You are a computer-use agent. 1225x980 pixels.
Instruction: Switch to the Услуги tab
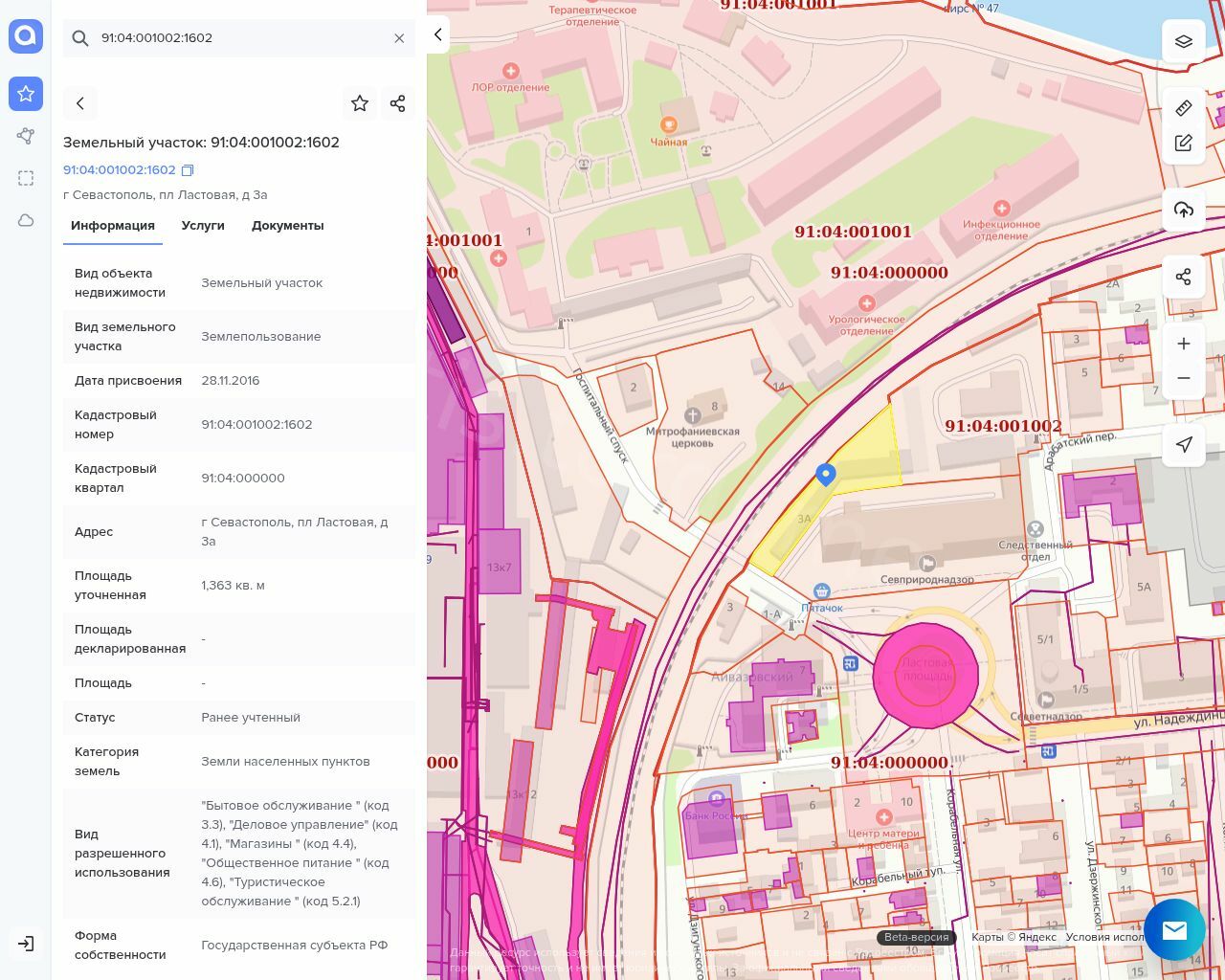point(203,226)
